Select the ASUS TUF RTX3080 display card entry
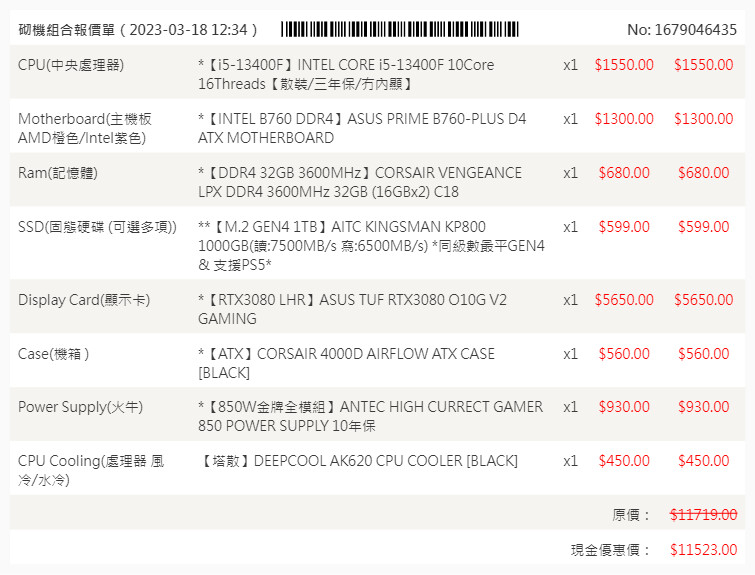Screen dimensions: 755x575 click(x=352, y=309)
